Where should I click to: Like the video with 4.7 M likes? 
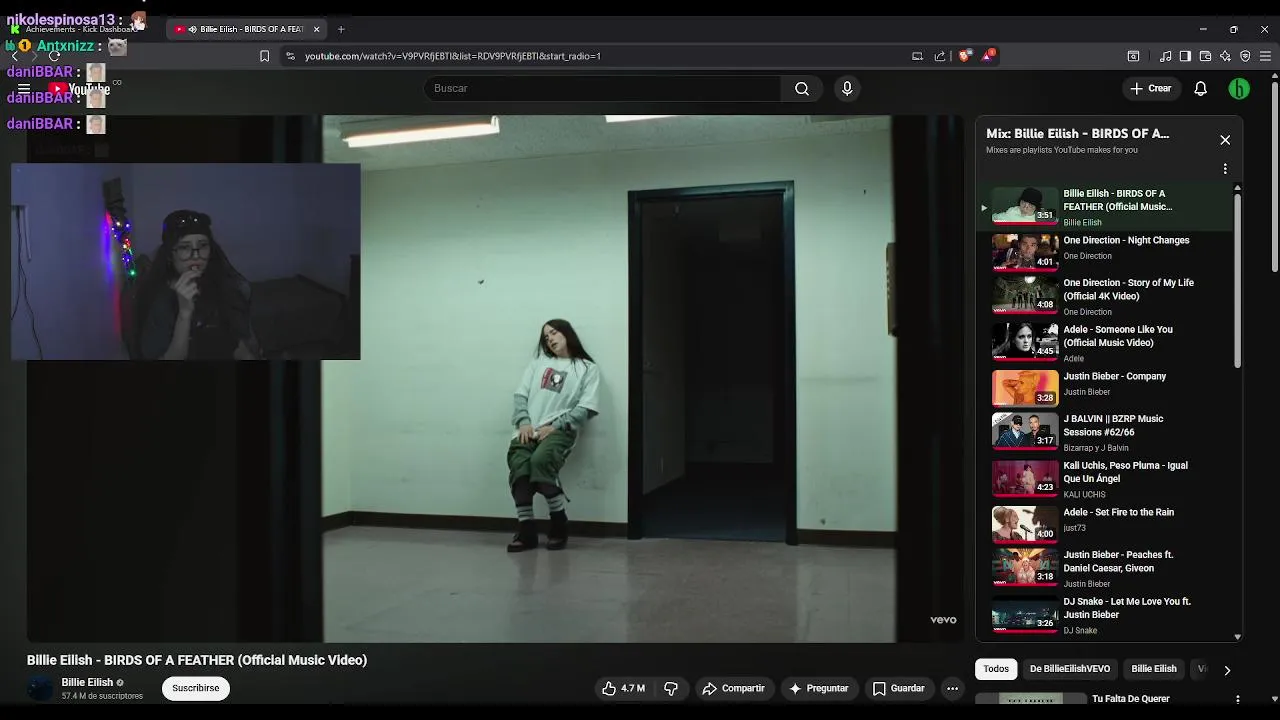[x=623, y=688]
